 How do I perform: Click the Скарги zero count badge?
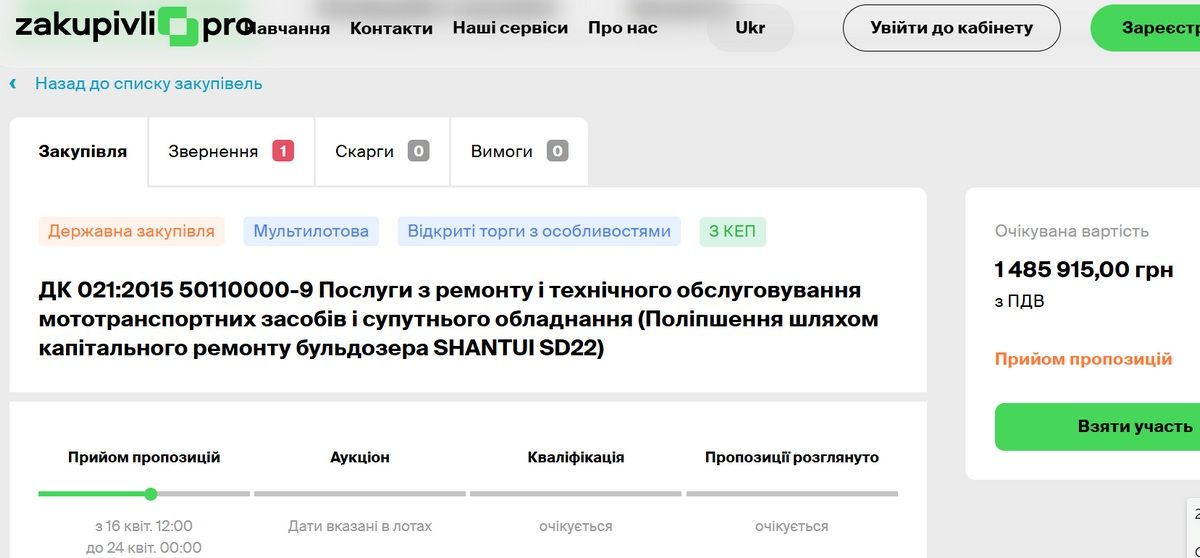(419, 151)
